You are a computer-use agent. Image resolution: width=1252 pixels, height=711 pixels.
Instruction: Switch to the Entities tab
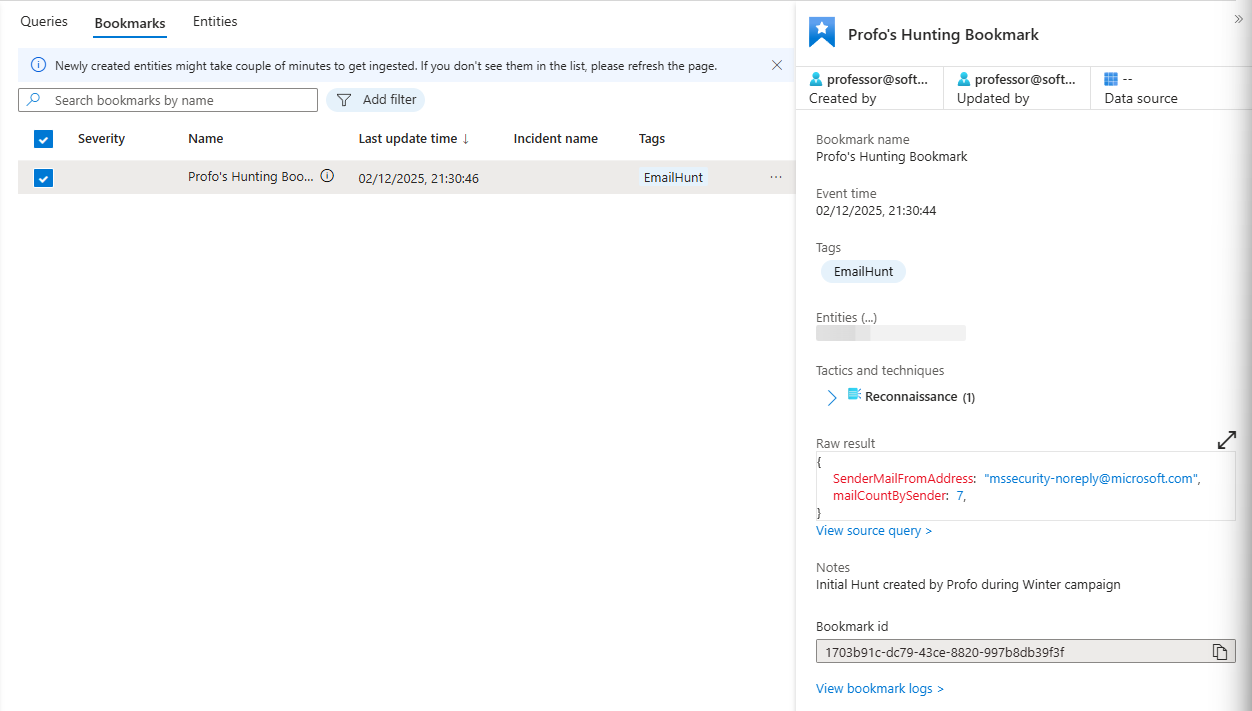pyautogui.click(x=215, y=22)
